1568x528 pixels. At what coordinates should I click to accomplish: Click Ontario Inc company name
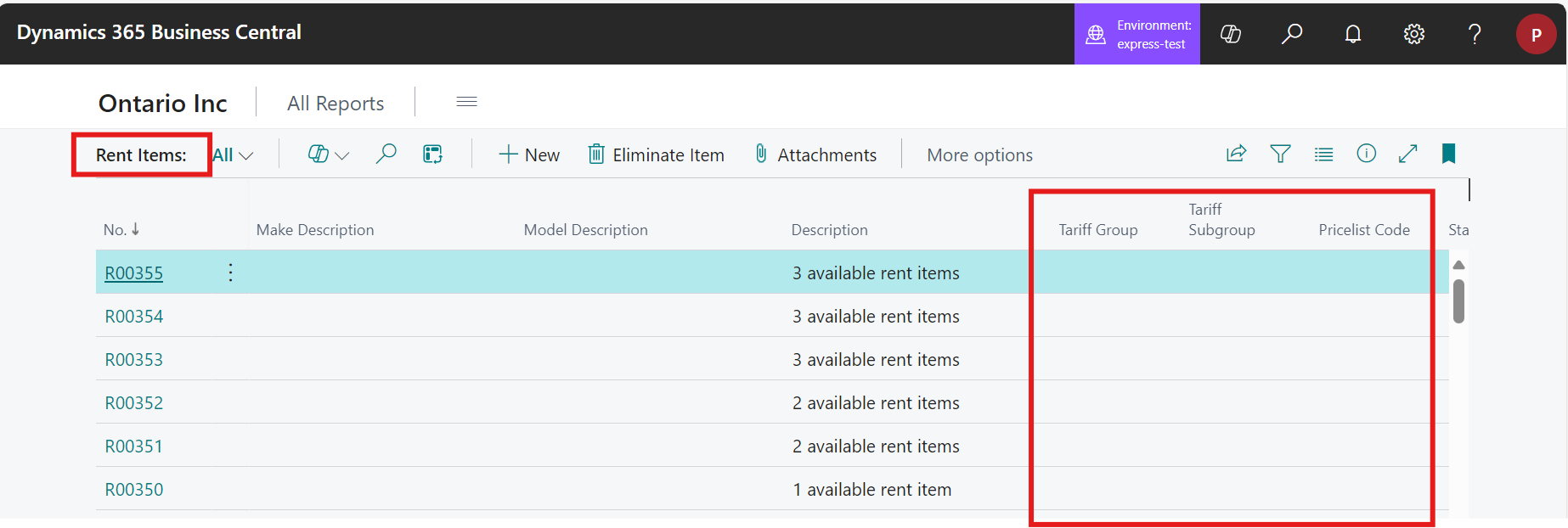[x=163, y=104]
